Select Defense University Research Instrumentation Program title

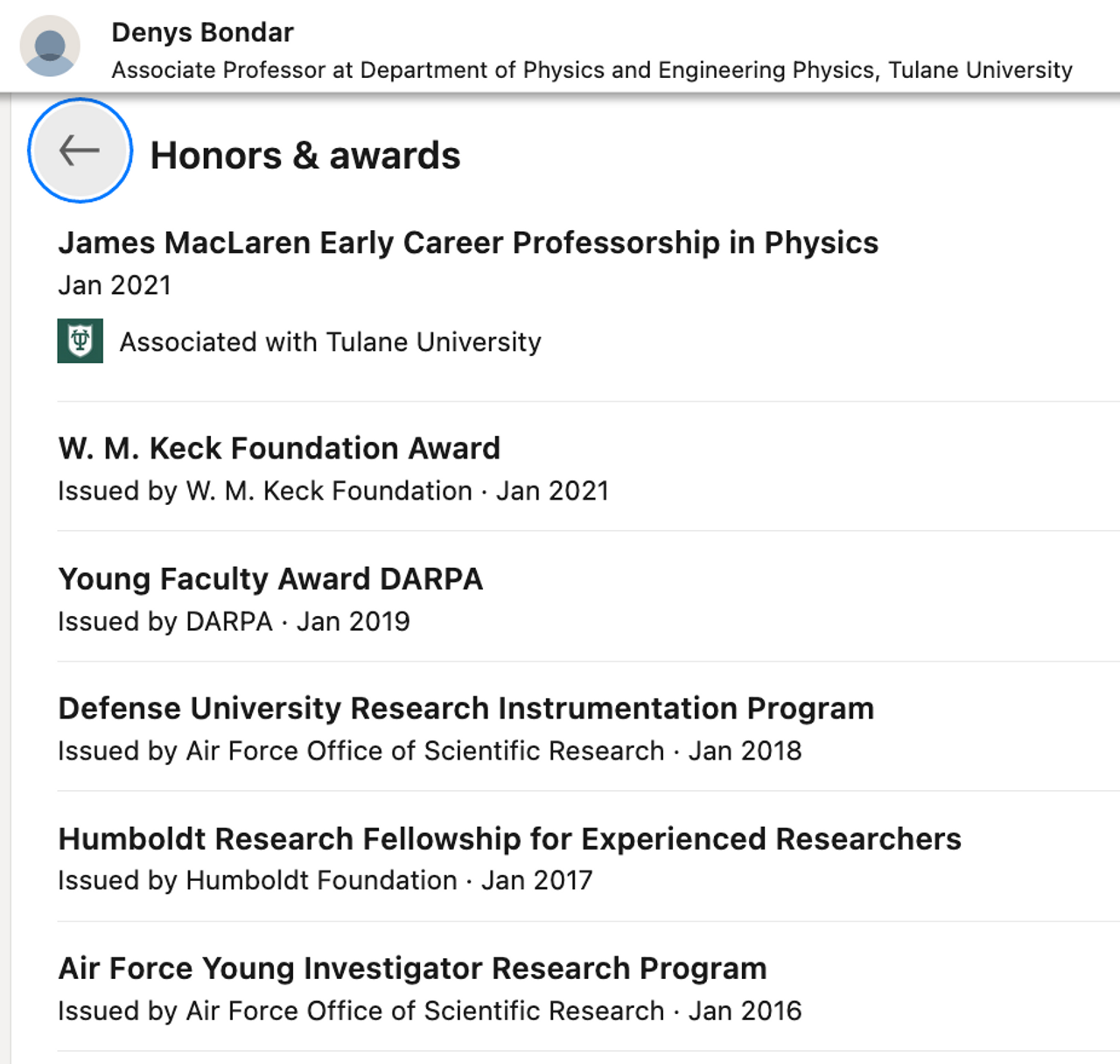tap(465, 708)
